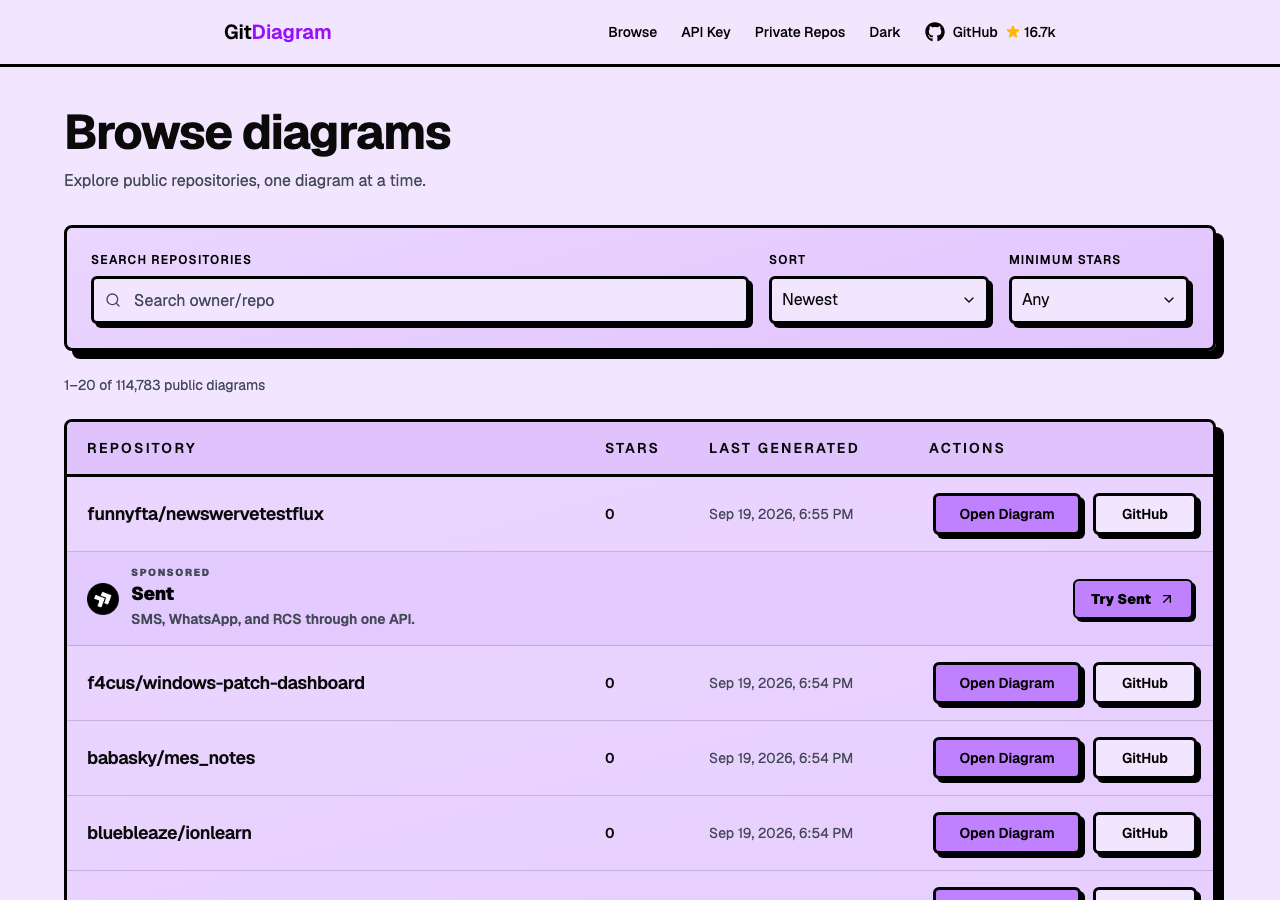Click the Stars column header
Image resolution: width=1280 pixels, height=900 pixels.
(632, 448)
